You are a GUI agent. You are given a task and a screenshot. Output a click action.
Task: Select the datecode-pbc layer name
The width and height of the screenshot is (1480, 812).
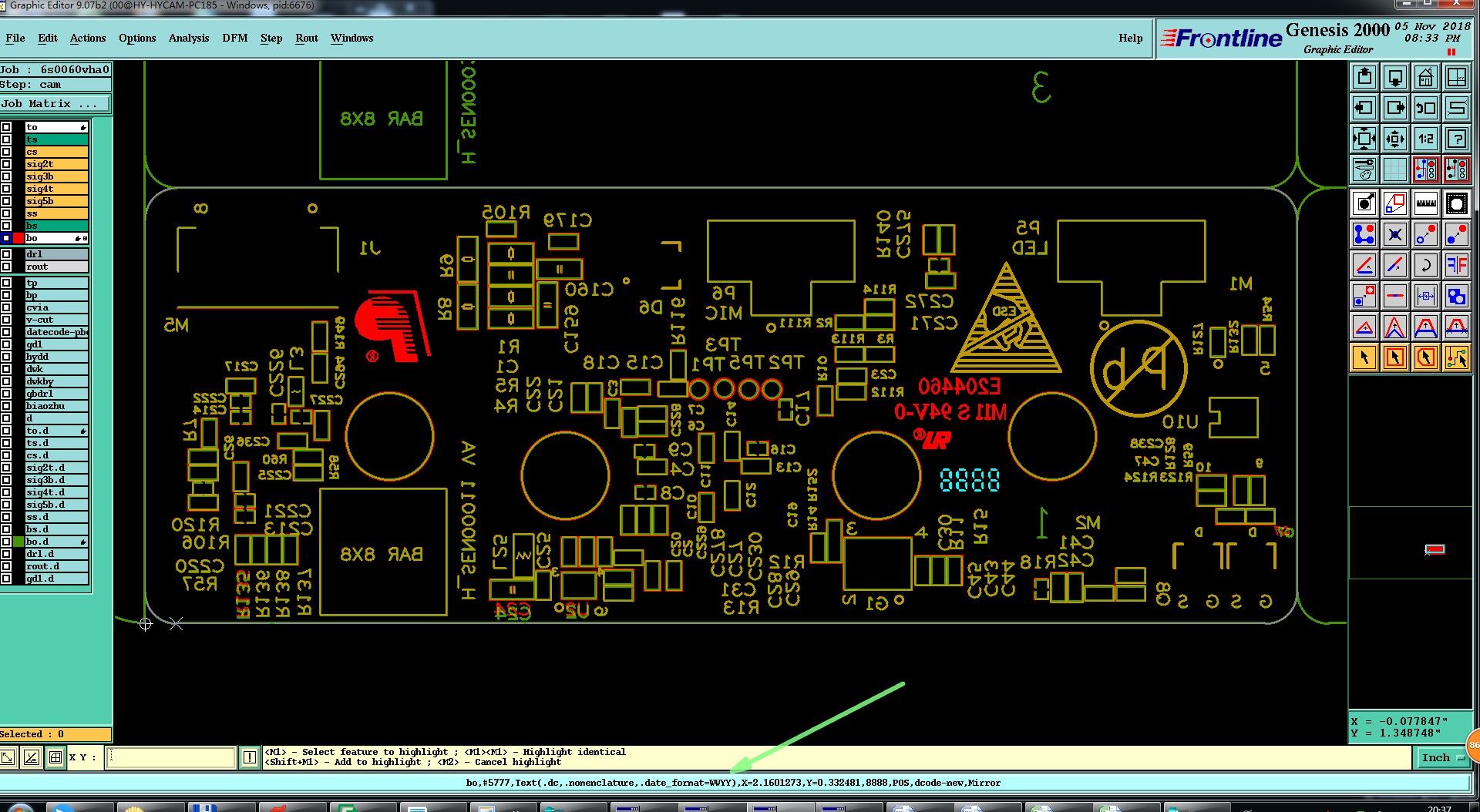point(57,332)
